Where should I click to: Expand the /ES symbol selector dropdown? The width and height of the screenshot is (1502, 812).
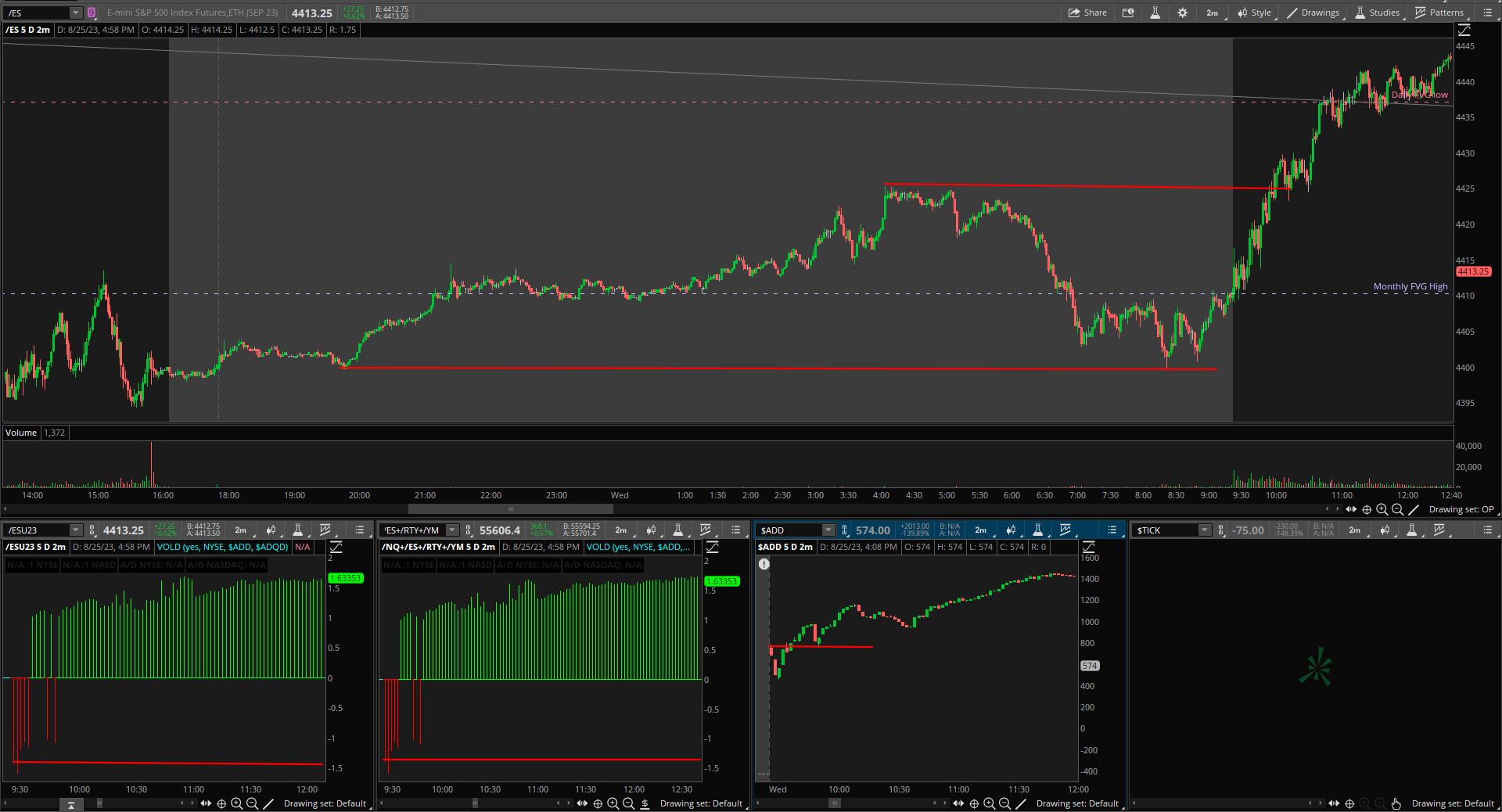76,13
